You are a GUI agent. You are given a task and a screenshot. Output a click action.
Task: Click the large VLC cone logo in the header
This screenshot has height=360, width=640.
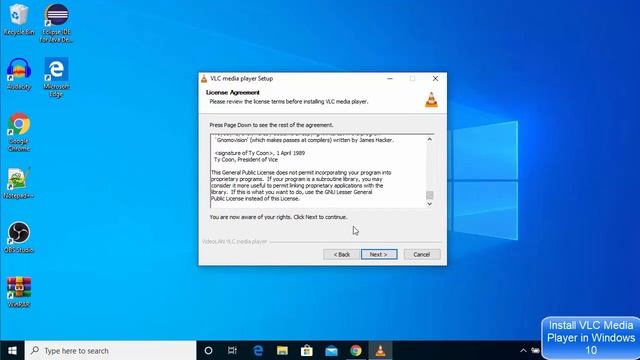(431, 100)
